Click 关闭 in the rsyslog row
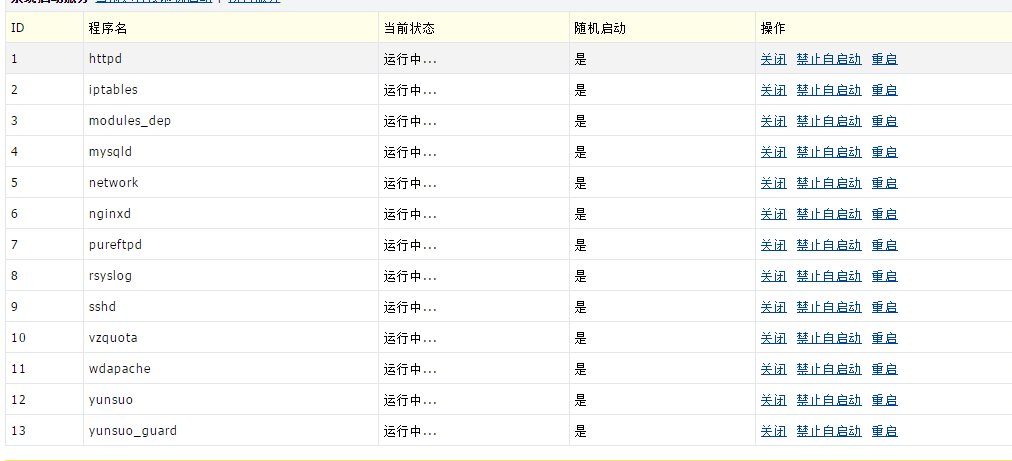This screenshot has height=461, width=1012. pyautogui.click(x=773, y=276)
